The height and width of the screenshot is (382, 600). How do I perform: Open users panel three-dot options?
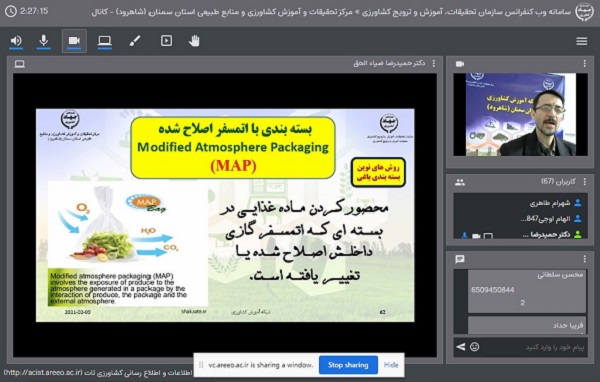[x=585, y=182]
